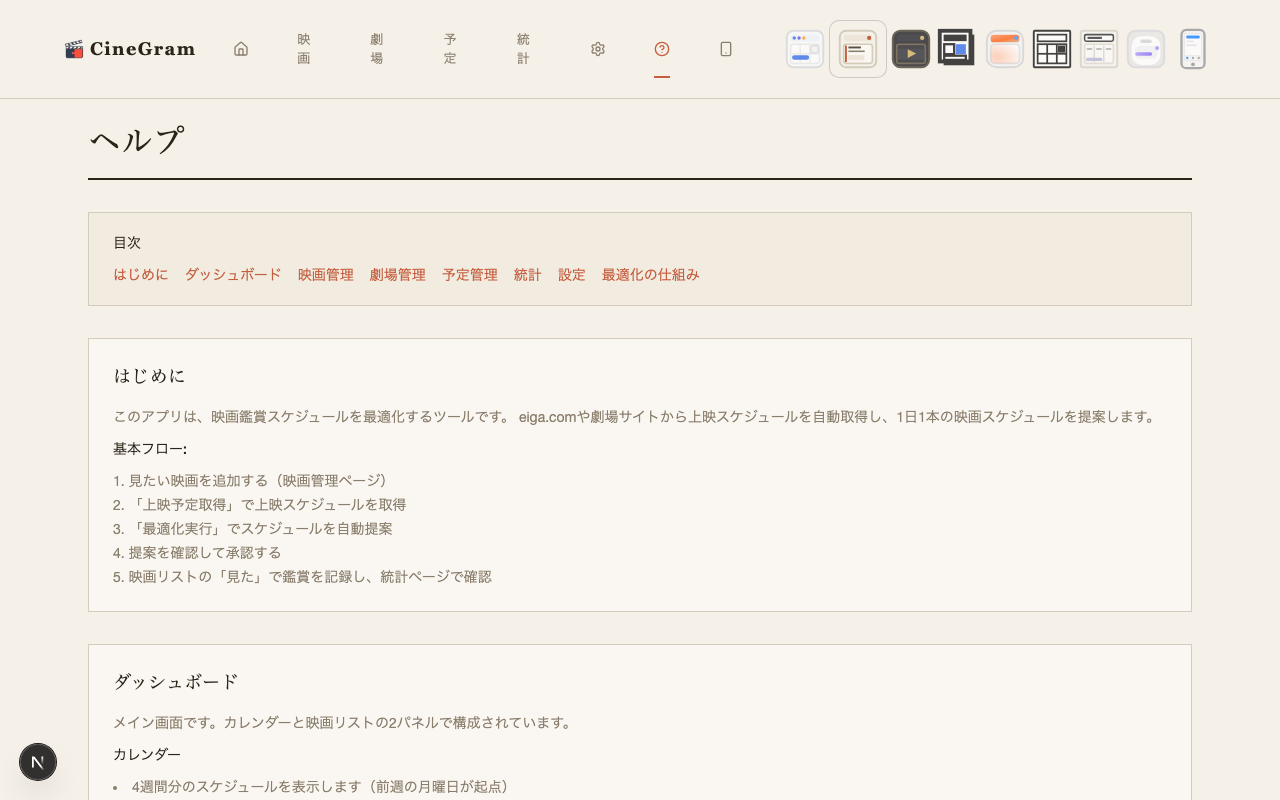
Task: Open the mobile device icon in navbar
Action: tap(726, 49)
